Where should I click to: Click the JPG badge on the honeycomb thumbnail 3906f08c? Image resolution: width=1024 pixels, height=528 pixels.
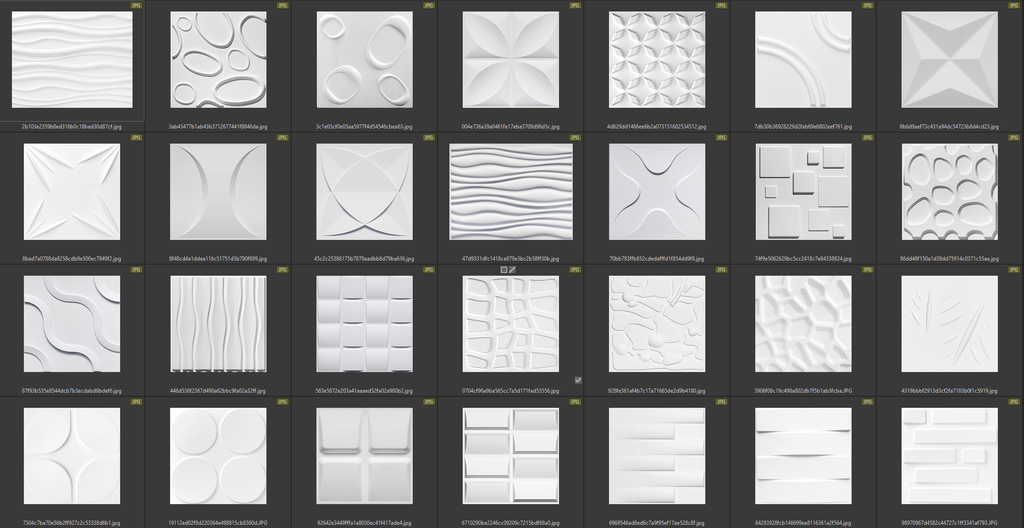pyautogui.click(x=868, y=269)
